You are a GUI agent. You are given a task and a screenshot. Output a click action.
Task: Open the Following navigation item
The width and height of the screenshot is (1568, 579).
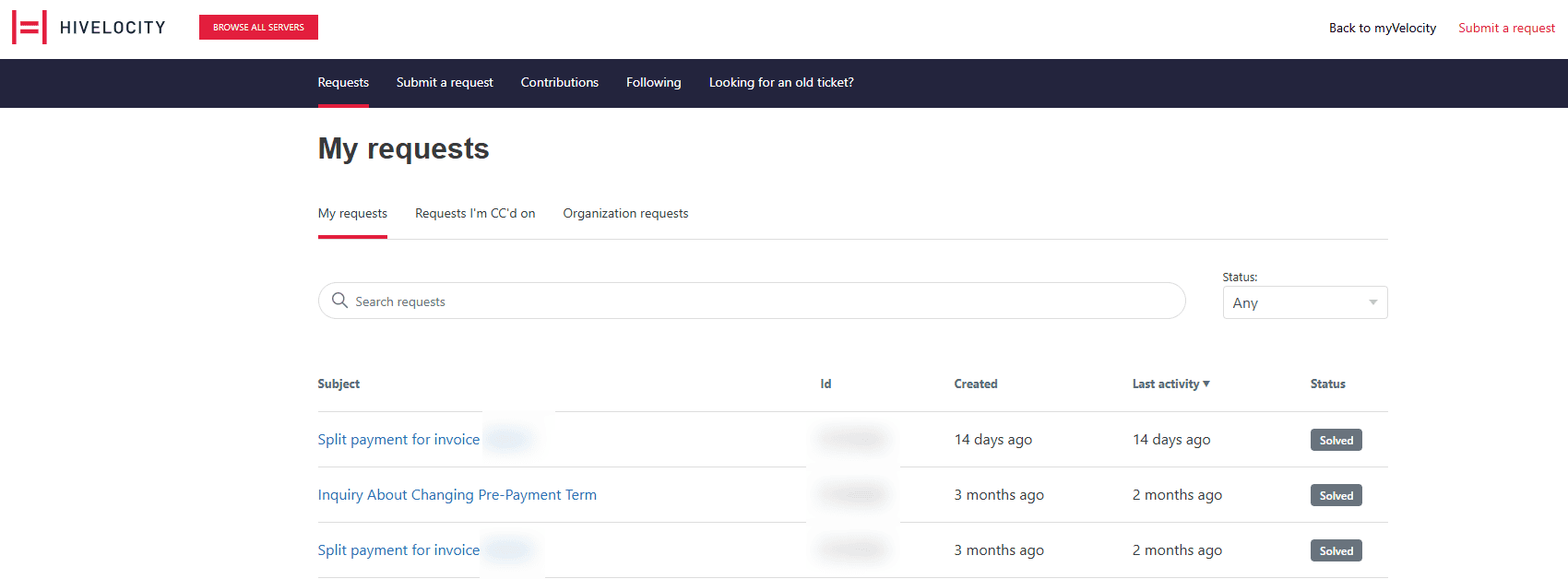click(653, 82)
